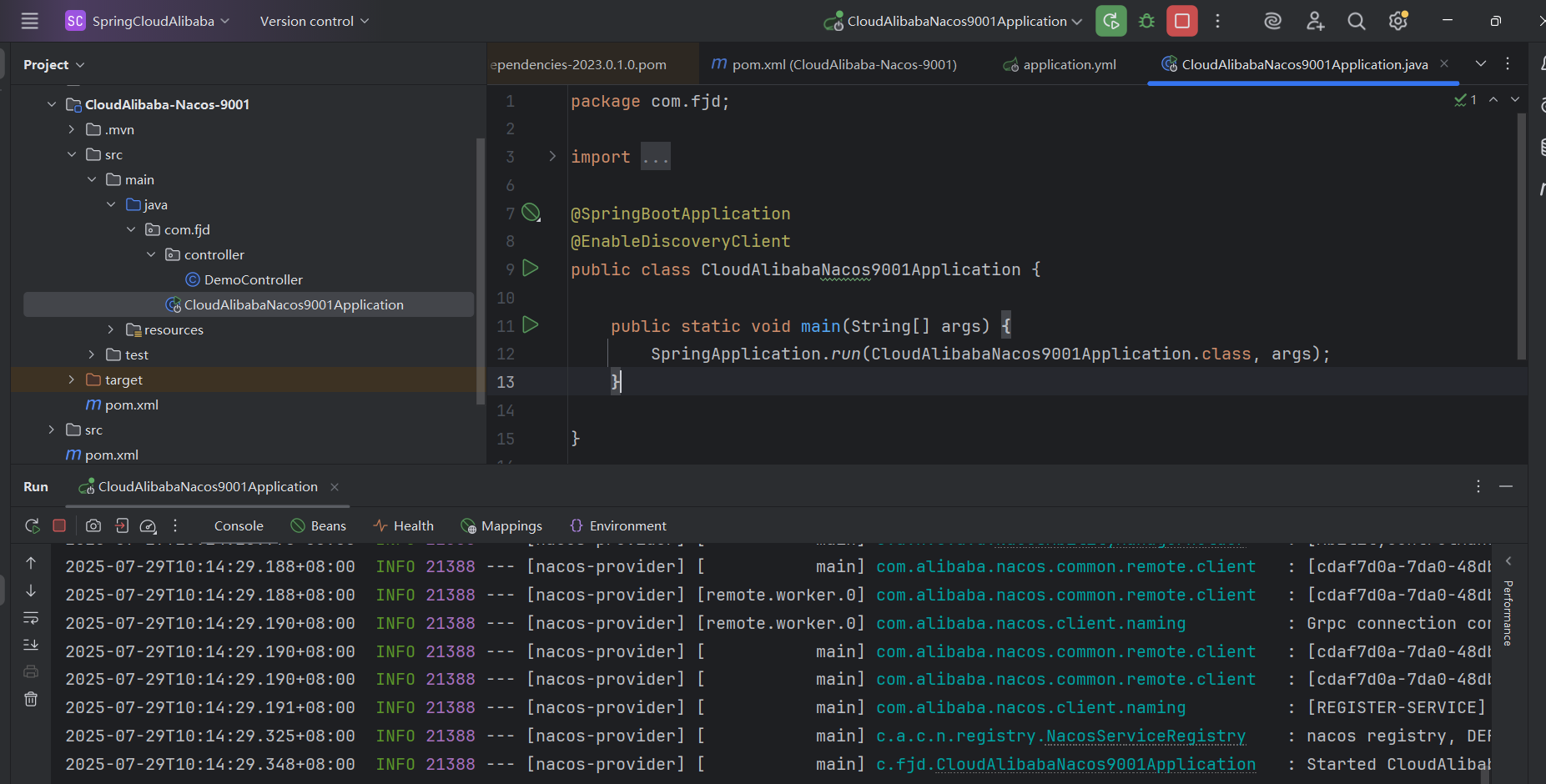Toggle scroll to end of console
The image size is (1546, 784).
click(x=31, y=645)
